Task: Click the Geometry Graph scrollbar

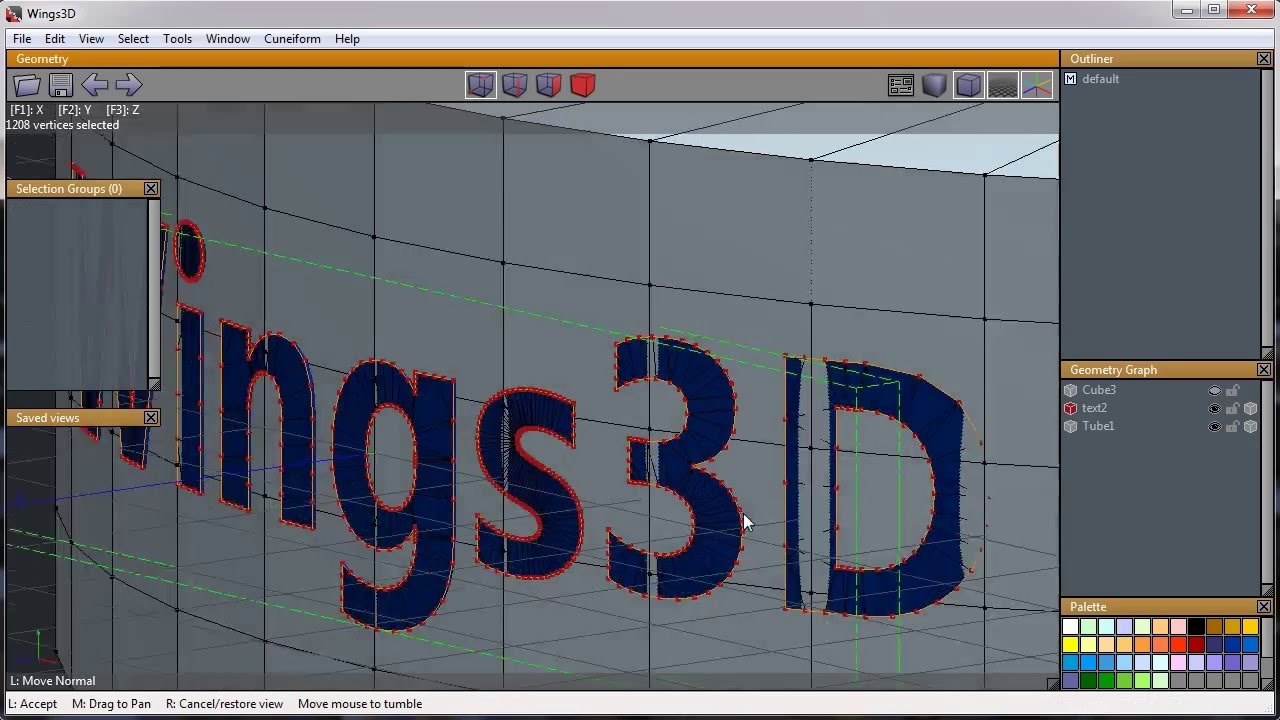Action: click(1267, 483)
